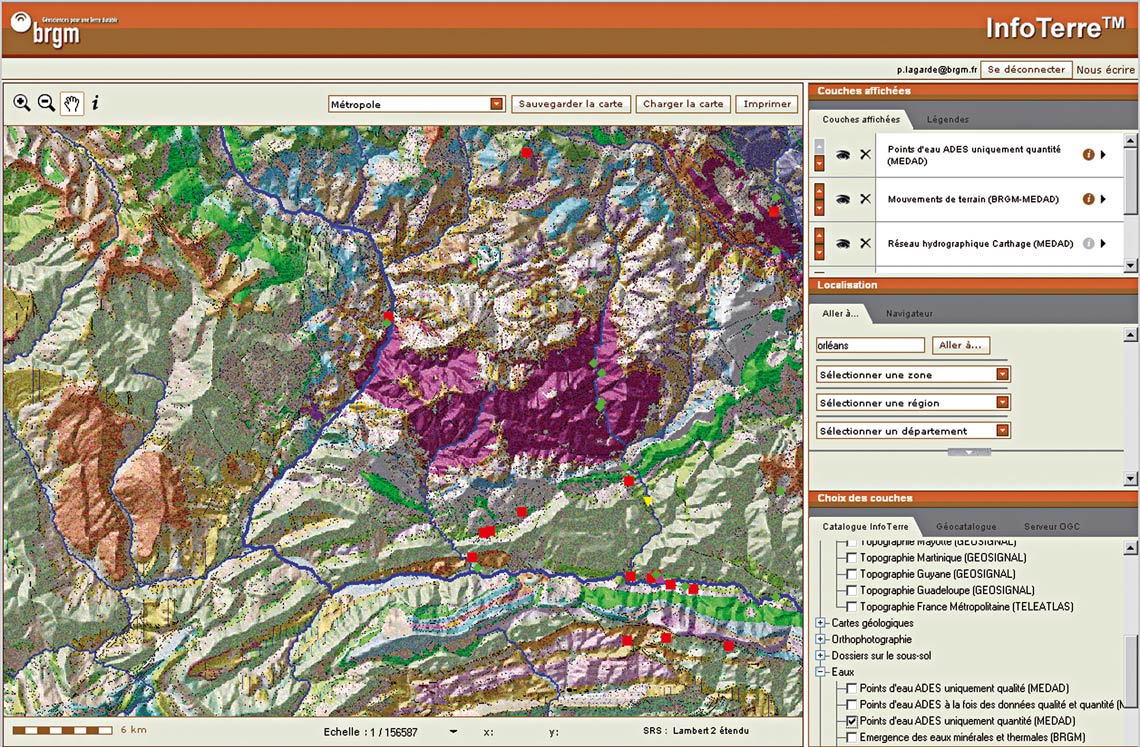Screen dimensions: 1140x747
Task: Open the Métropole territory dropdown
Action: click(x=497, y=104)
